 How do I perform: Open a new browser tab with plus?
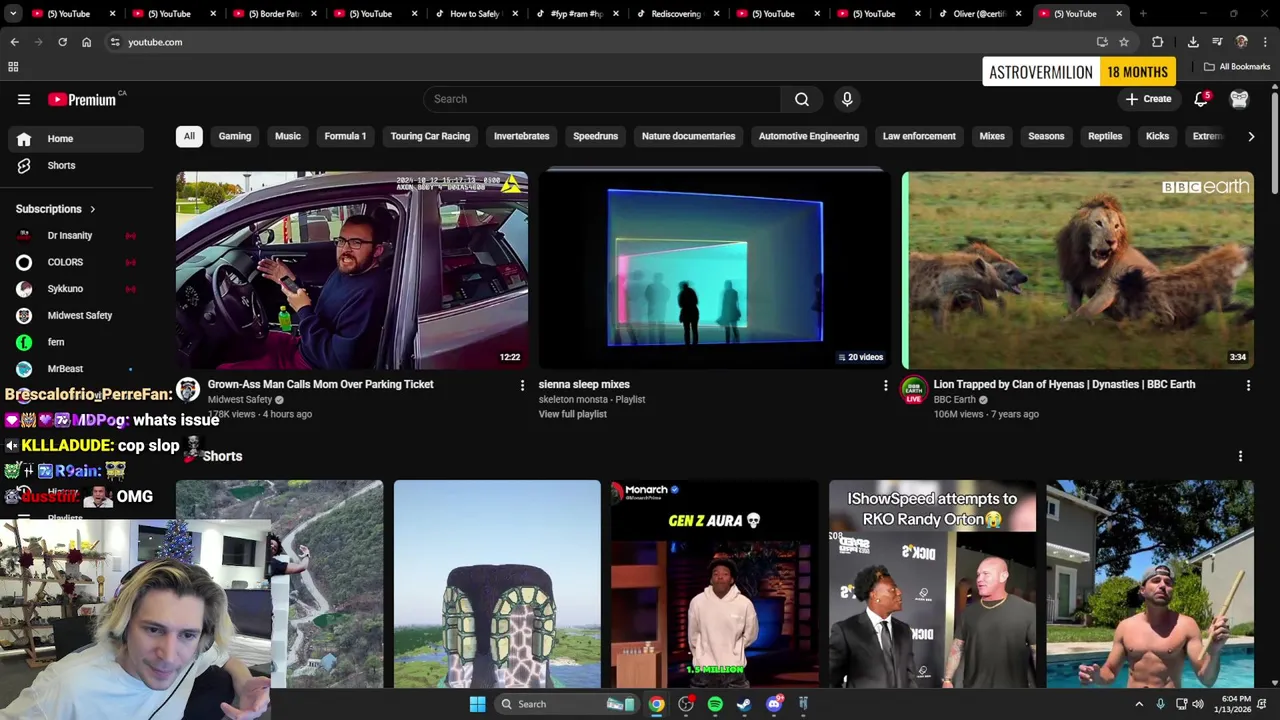point(1143,14)
